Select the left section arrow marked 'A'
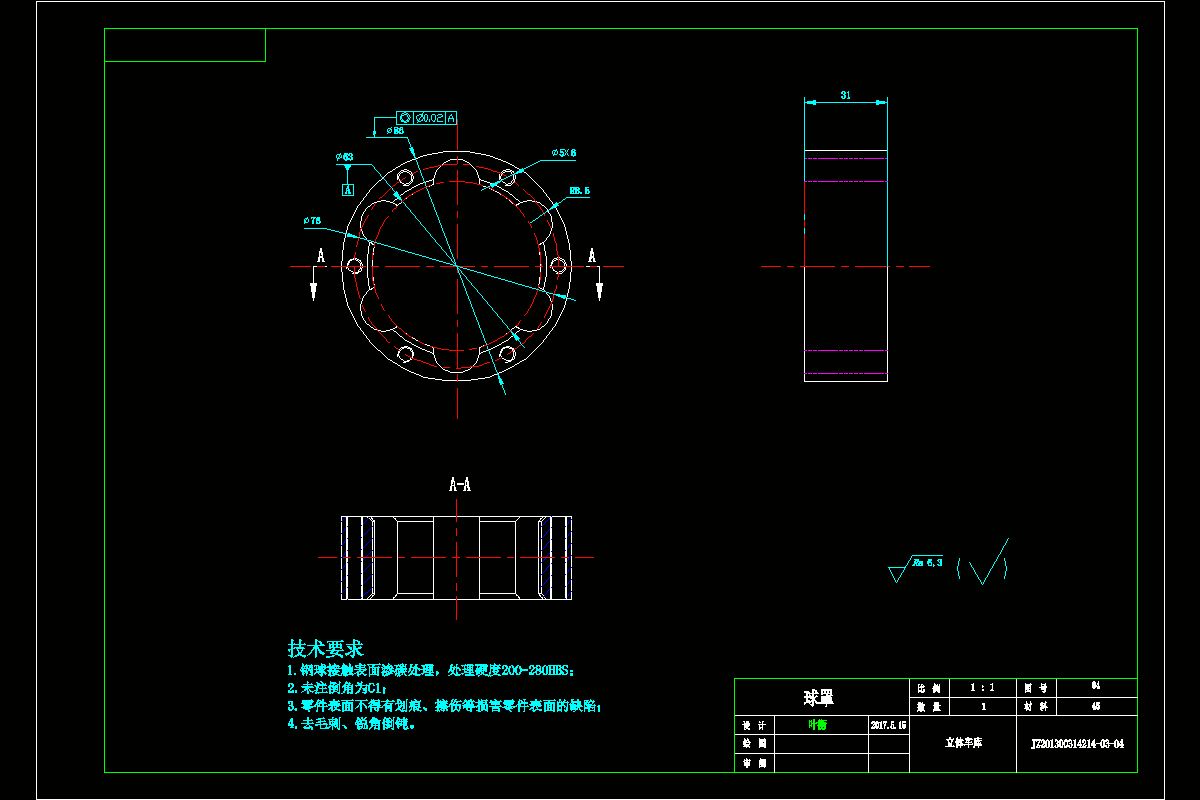Image resolution: width=1200 pixels, height=800 pixels. pos(316,273)
